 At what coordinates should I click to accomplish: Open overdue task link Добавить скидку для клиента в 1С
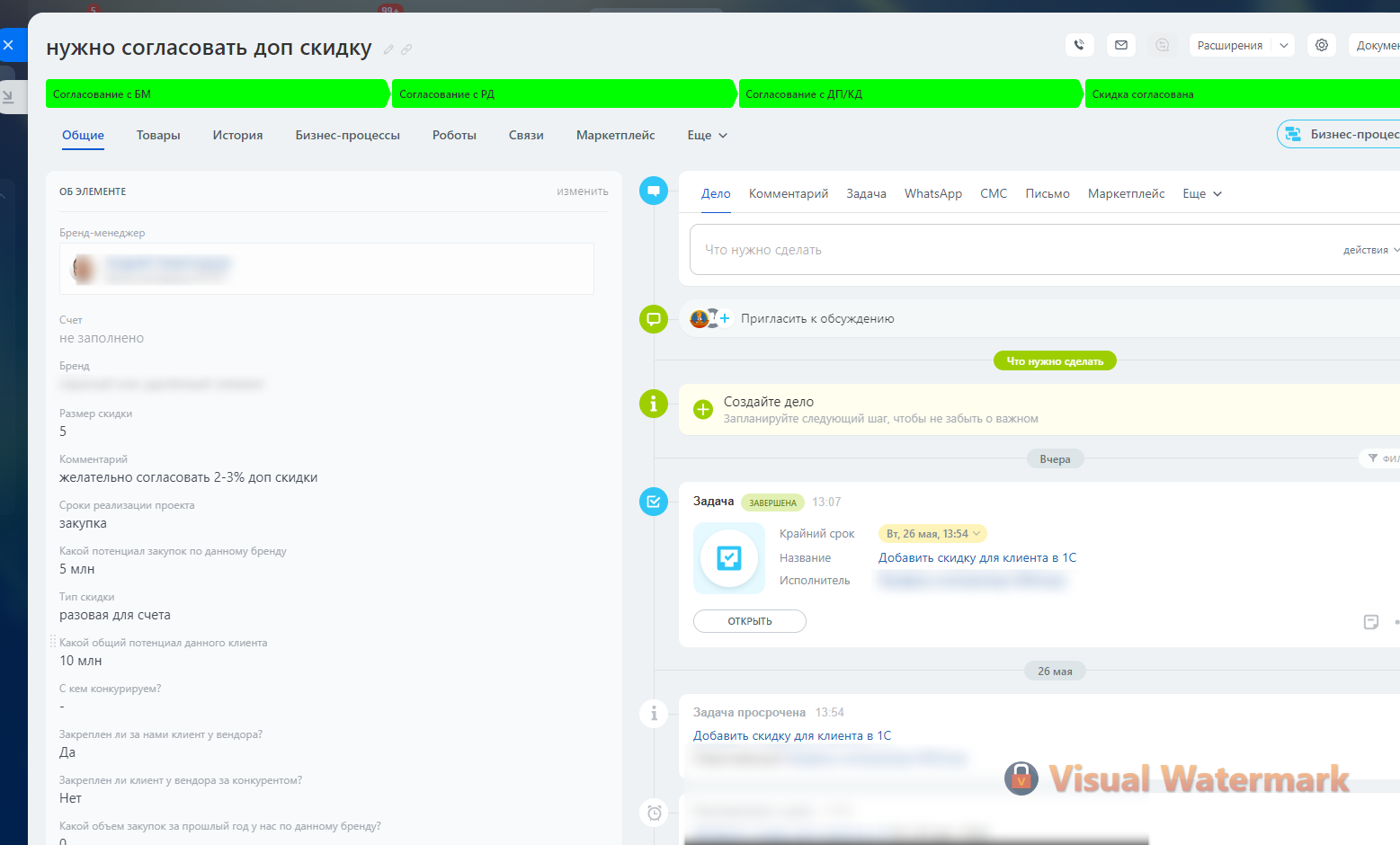coord(792,735)
